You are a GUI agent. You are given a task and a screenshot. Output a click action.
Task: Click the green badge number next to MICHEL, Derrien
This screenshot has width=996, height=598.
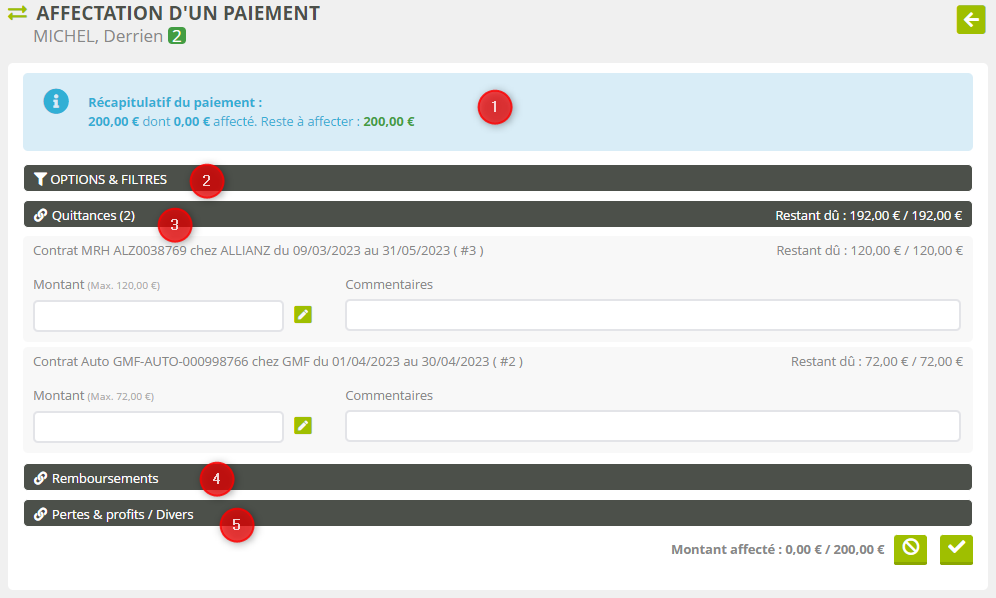(x=177, y=36)
